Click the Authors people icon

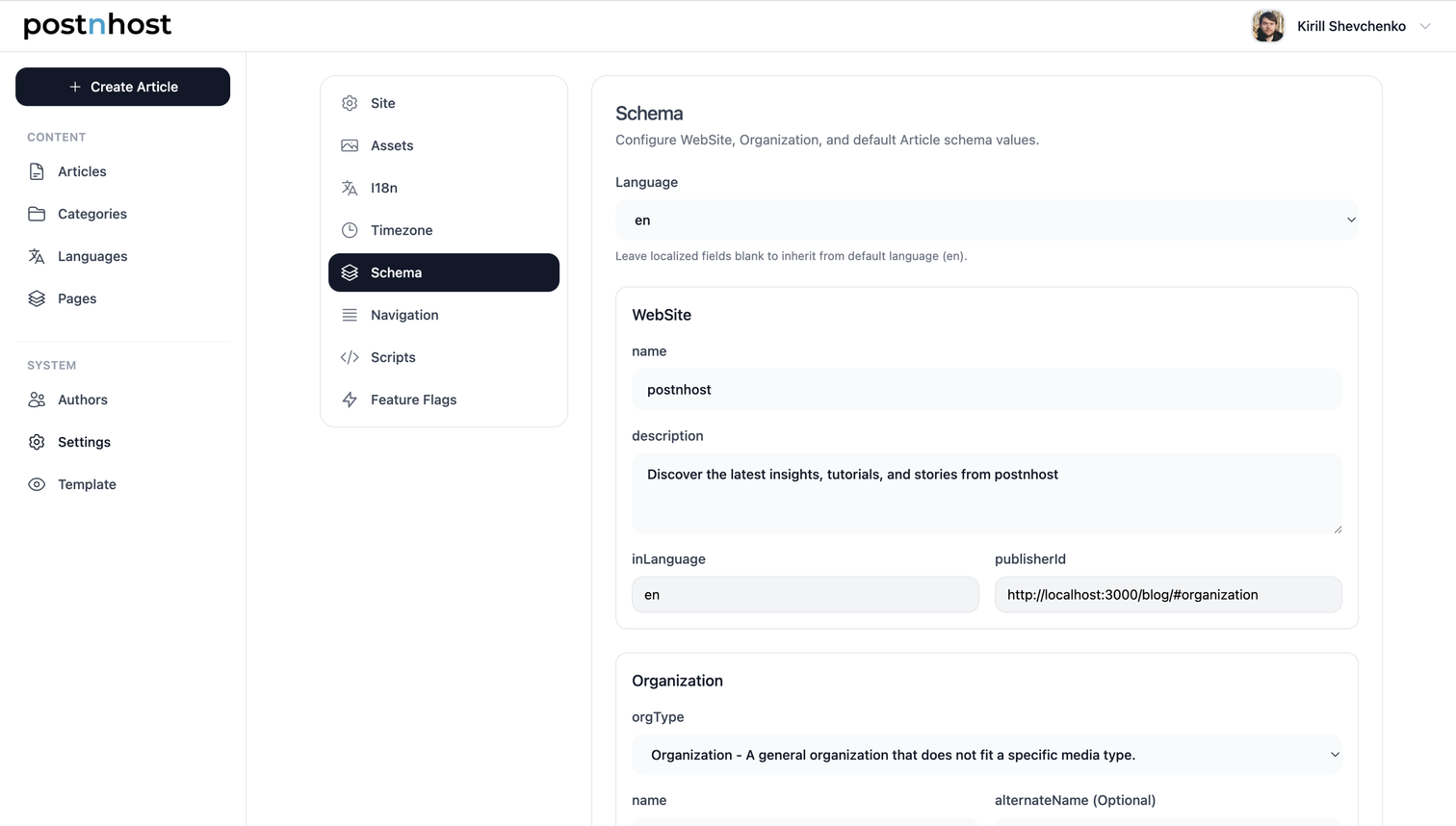(x=37, y=400)
